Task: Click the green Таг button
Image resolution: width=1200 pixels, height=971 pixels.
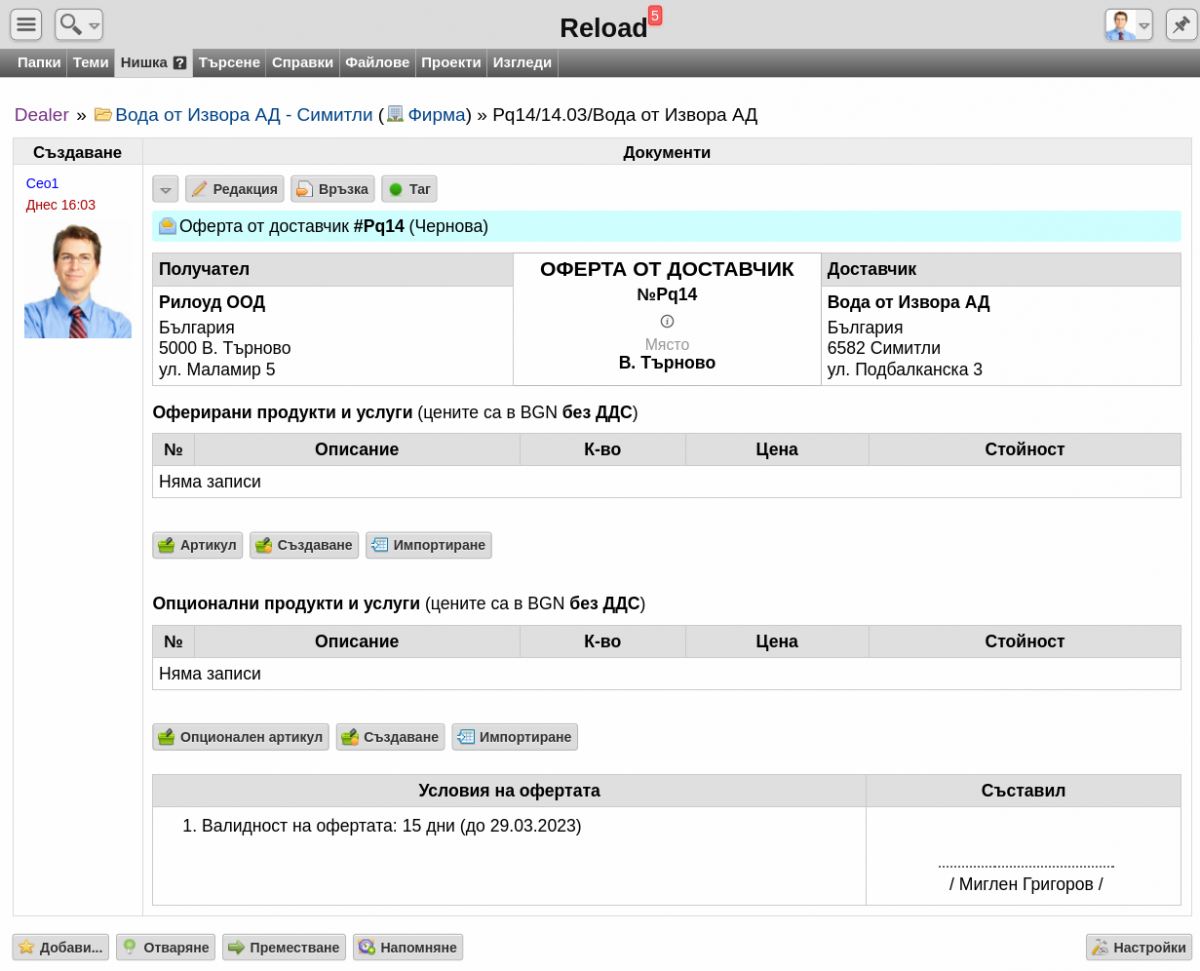Action: (x=409, y=189)
